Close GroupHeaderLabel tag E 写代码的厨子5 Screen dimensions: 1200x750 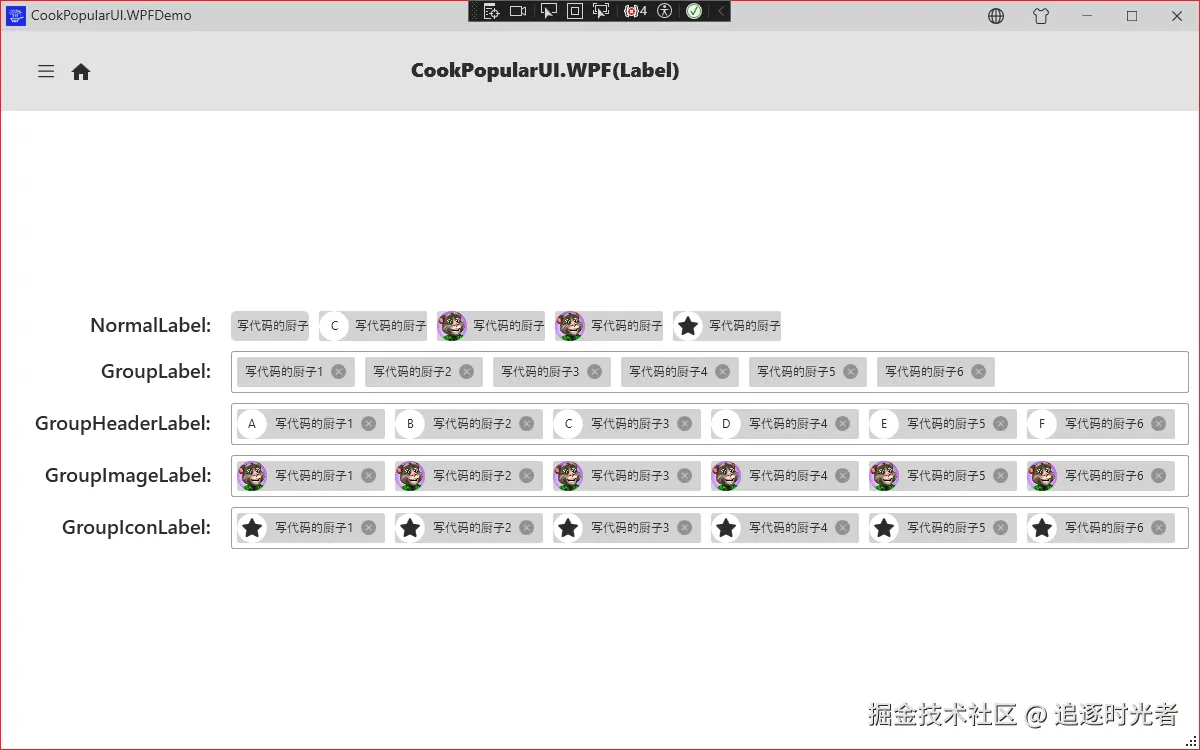pyautogui.click(x=1001, y=424)
